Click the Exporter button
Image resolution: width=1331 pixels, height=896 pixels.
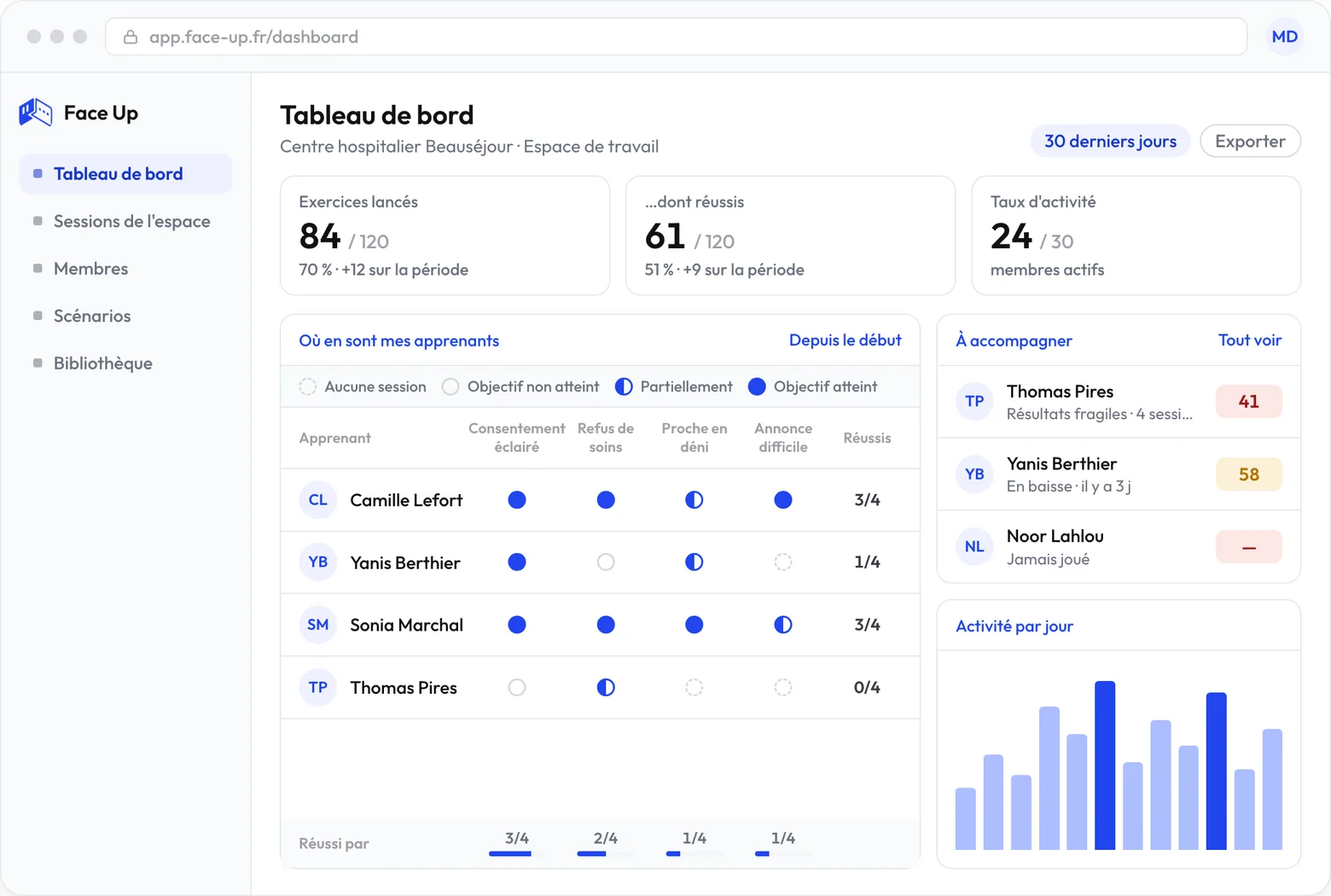(1250, 141)
